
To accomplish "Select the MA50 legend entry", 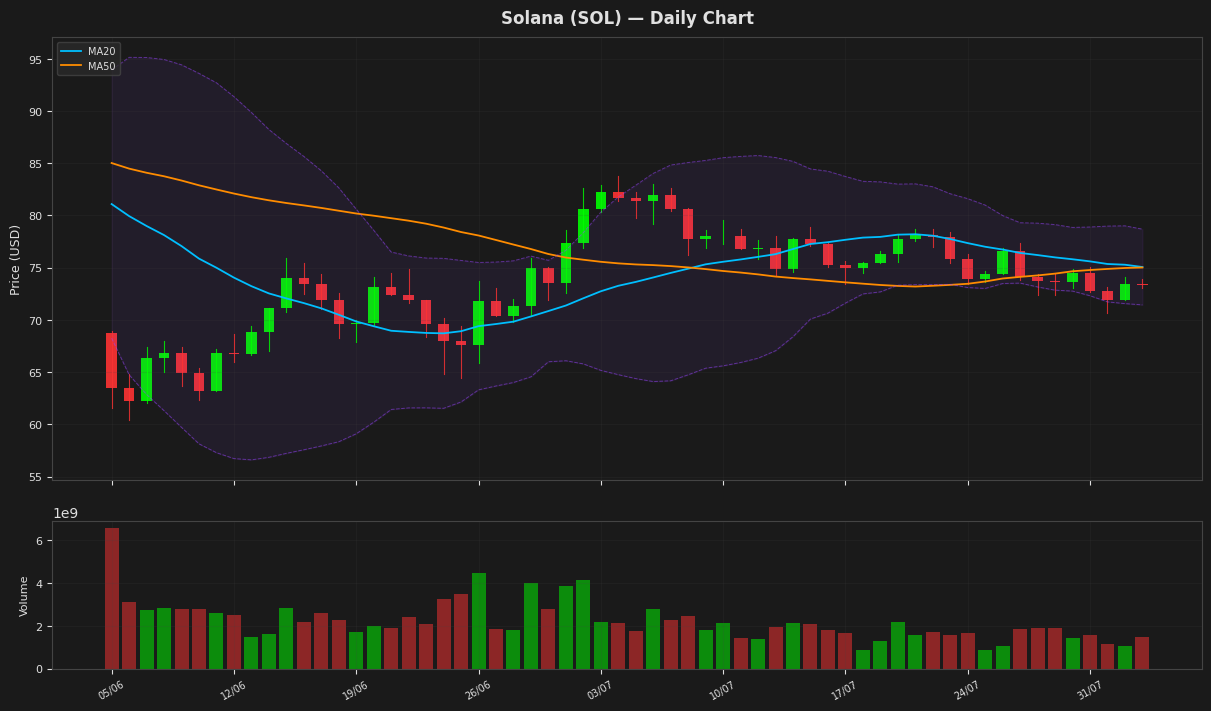I will point(88,67).
